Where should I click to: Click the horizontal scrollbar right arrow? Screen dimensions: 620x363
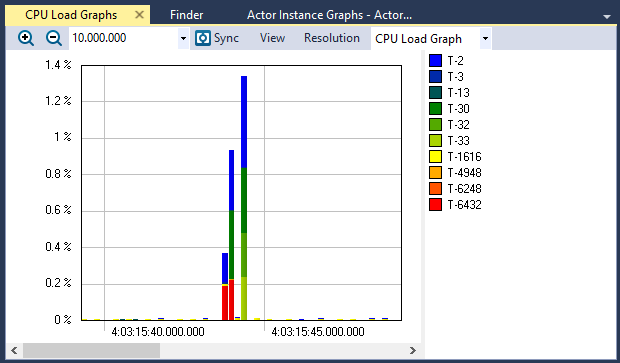pos(413,350)
